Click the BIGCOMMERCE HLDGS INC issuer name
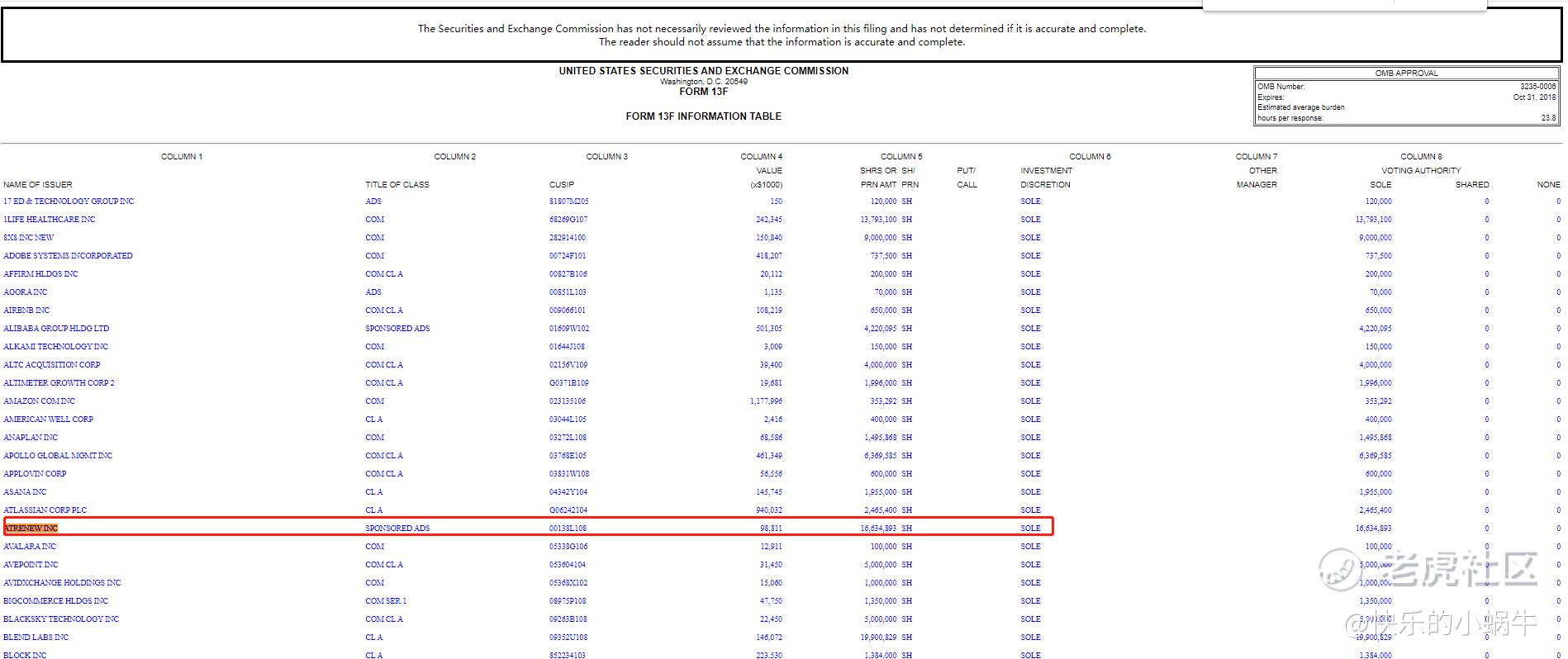 55,601
